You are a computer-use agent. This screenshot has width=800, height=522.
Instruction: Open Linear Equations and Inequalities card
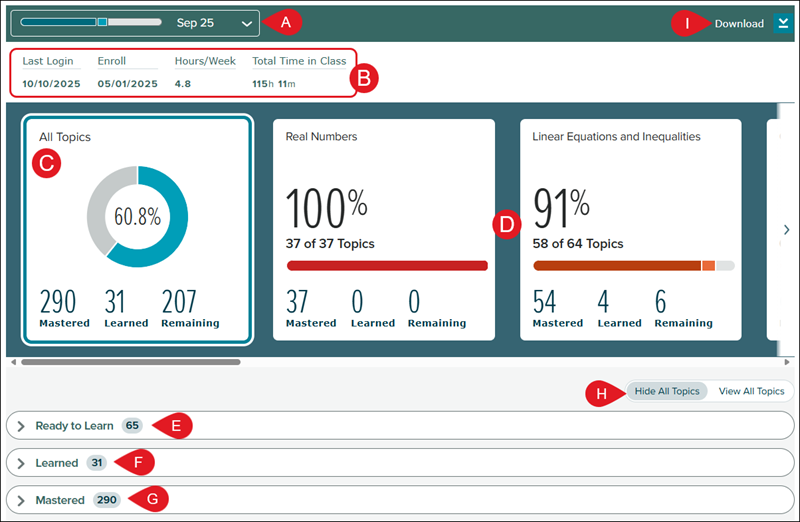tap(630, 230)
